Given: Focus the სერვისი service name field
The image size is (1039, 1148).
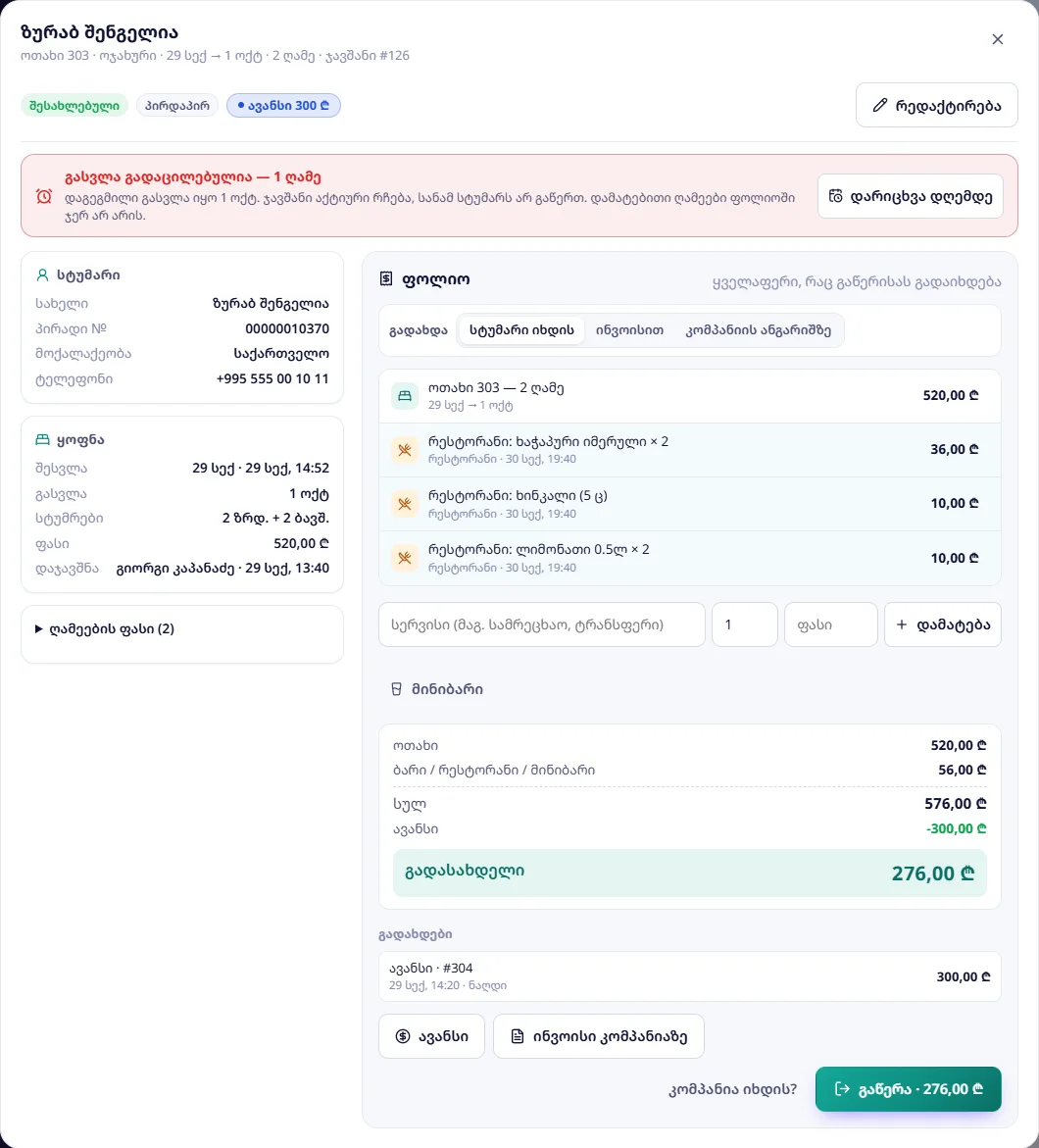Looking at the screenshot, I should click(x=542, y=624).
